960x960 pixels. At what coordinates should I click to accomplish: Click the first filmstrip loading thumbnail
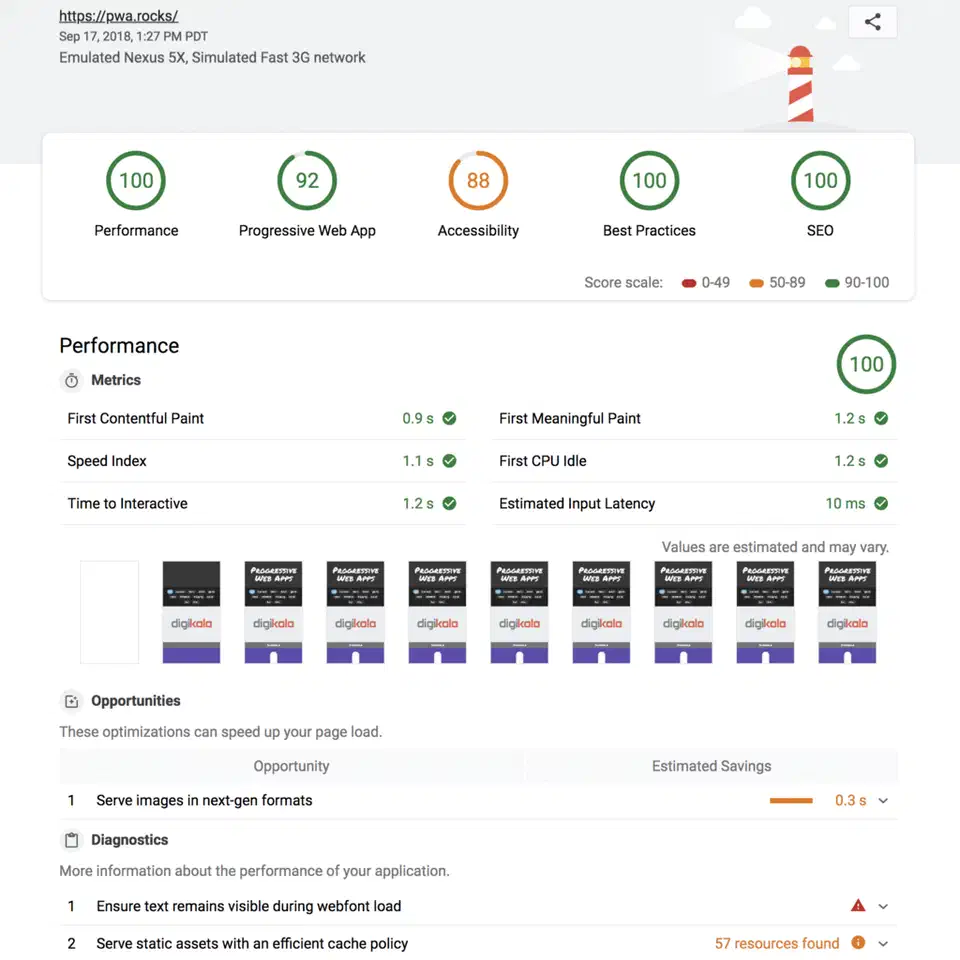[x=109, y=613]
